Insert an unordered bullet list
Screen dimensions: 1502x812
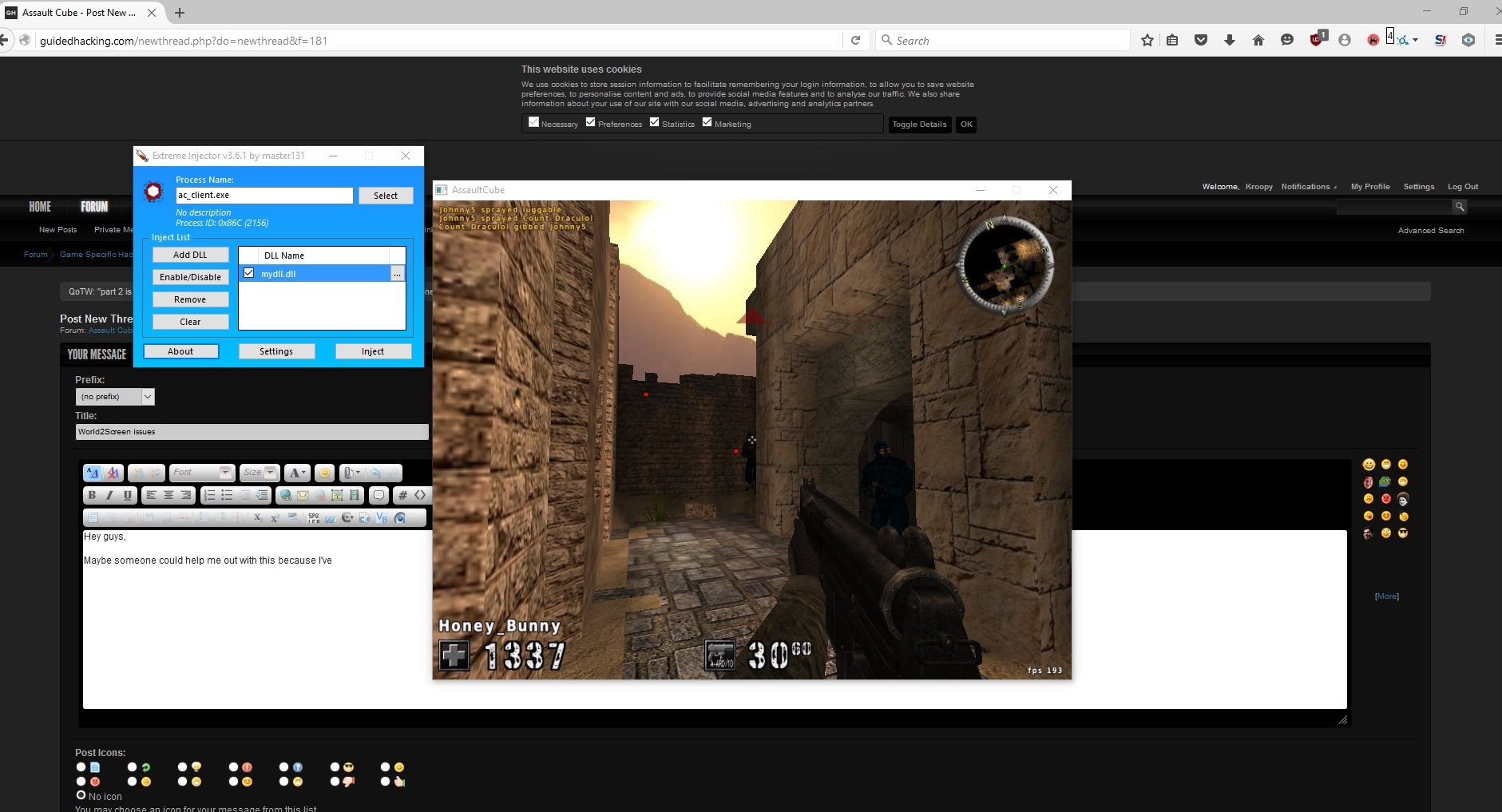tap(227, 495)
